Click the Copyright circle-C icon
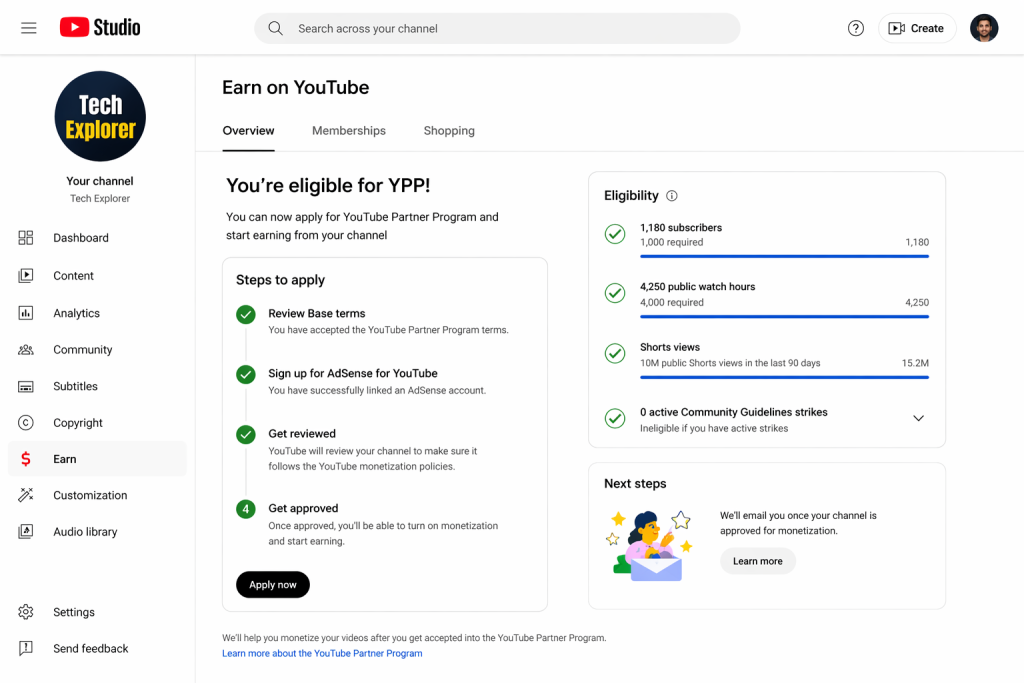 coord(25,422)
